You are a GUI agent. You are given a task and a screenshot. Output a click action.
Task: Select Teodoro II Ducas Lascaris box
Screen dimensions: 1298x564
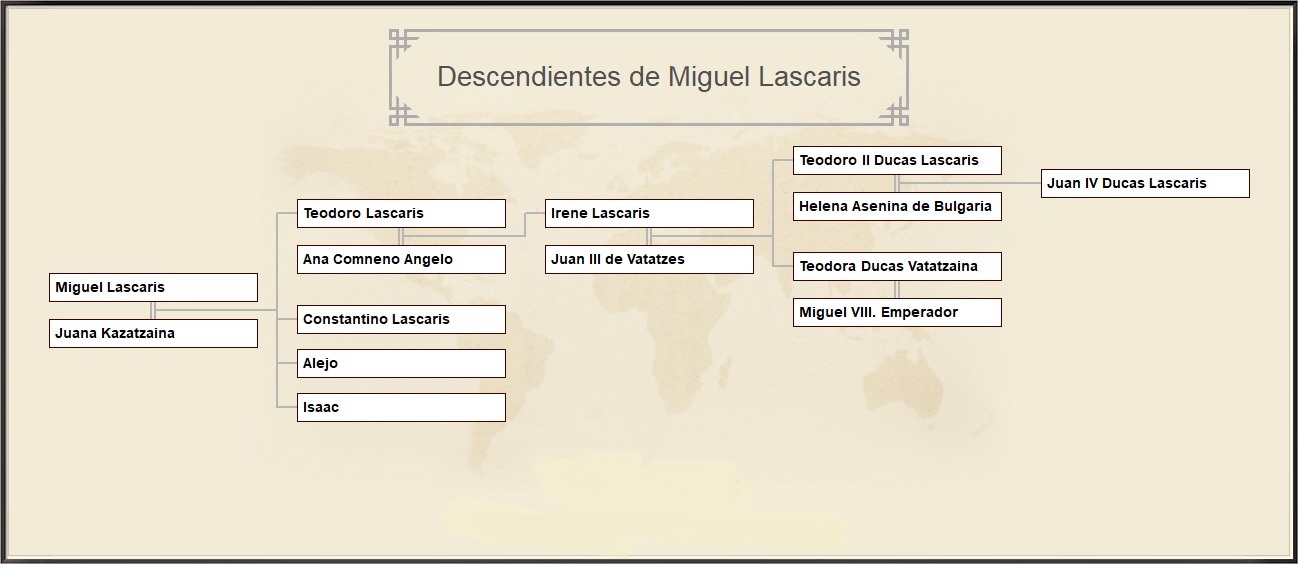897,160
